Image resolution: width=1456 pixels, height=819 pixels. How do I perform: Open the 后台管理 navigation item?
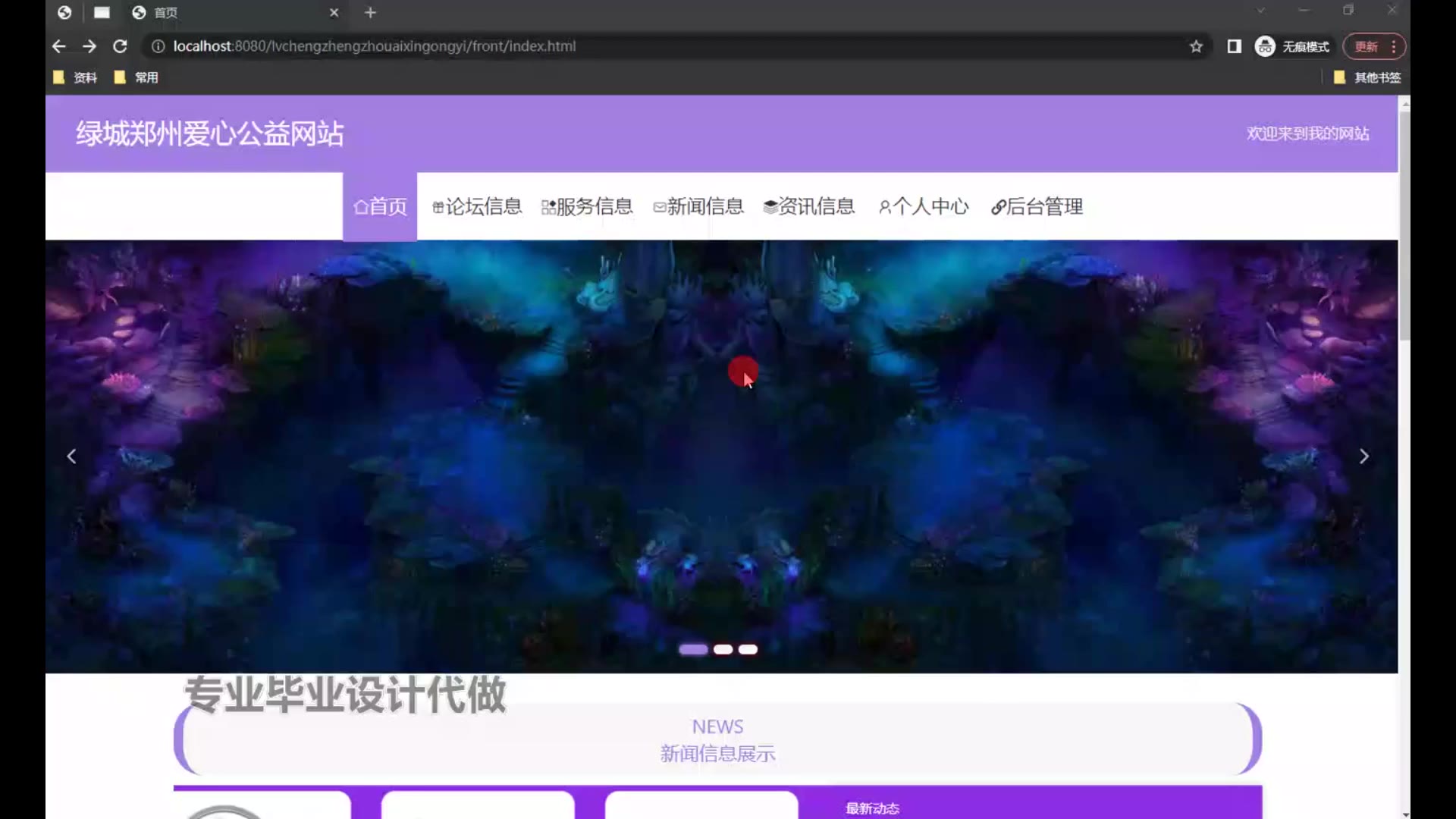[x=1037, y=206]
